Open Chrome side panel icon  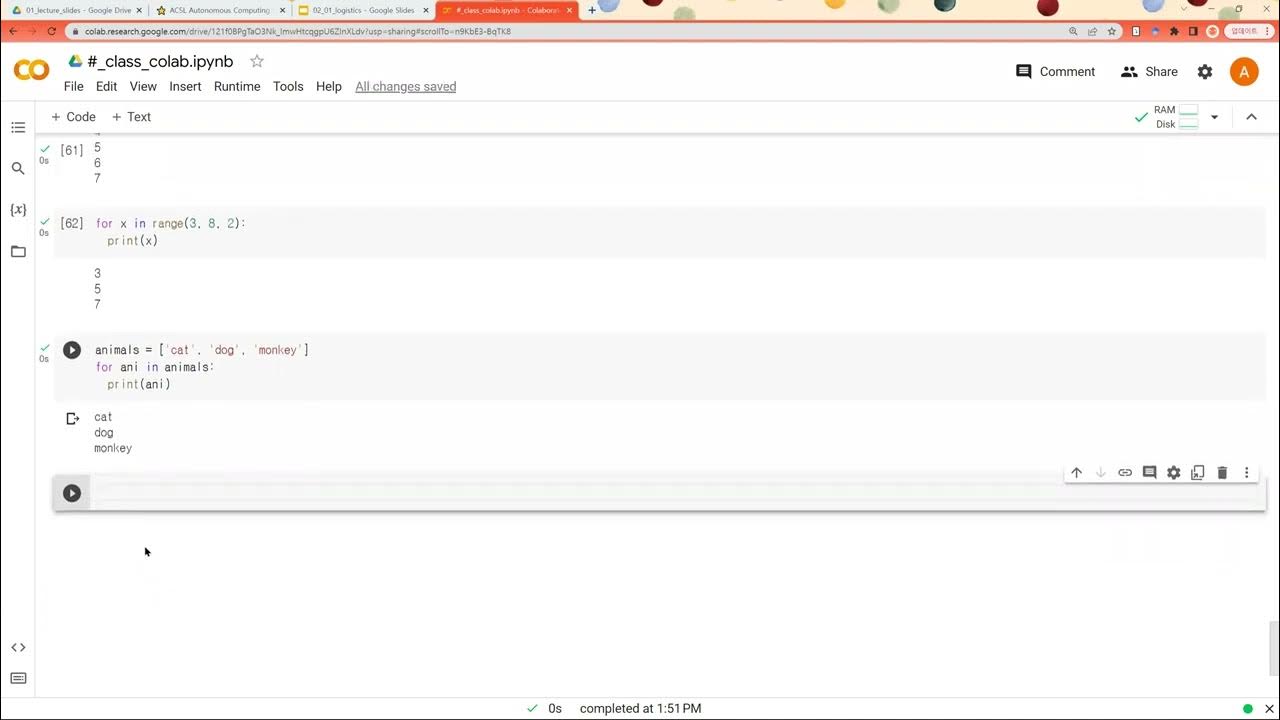tap(1193, 31)
